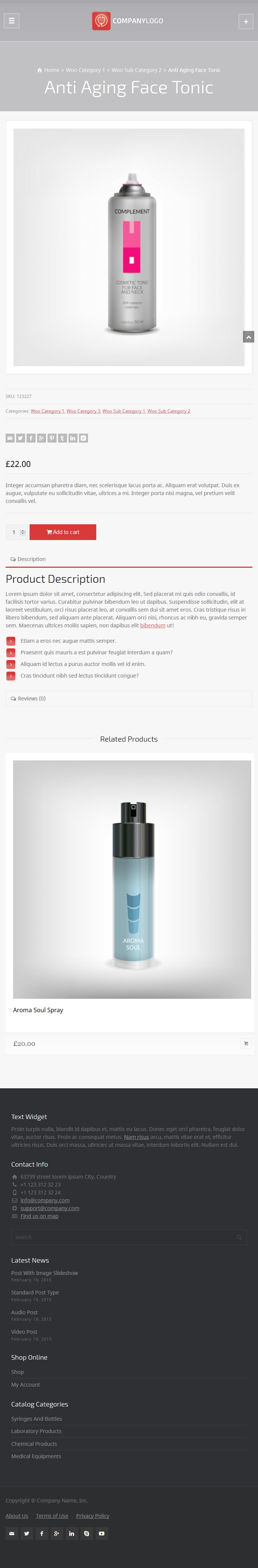Viewport: 258px width, 1568px height.
Task: Open the Skype icon in the footer
Action: click(86, 1533)
